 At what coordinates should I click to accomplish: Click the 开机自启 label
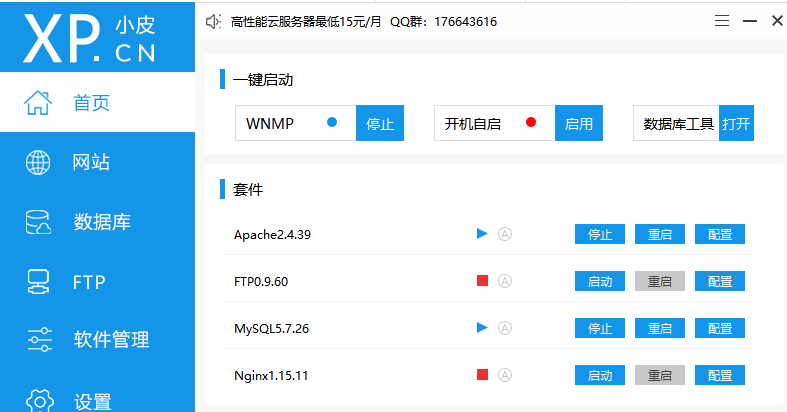pyautogui.click(x=473, y=123)
